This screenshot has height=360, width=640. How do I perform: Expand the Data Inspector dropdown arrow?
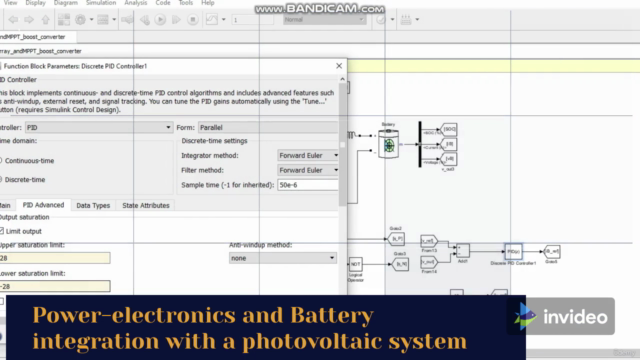(223, 19)
